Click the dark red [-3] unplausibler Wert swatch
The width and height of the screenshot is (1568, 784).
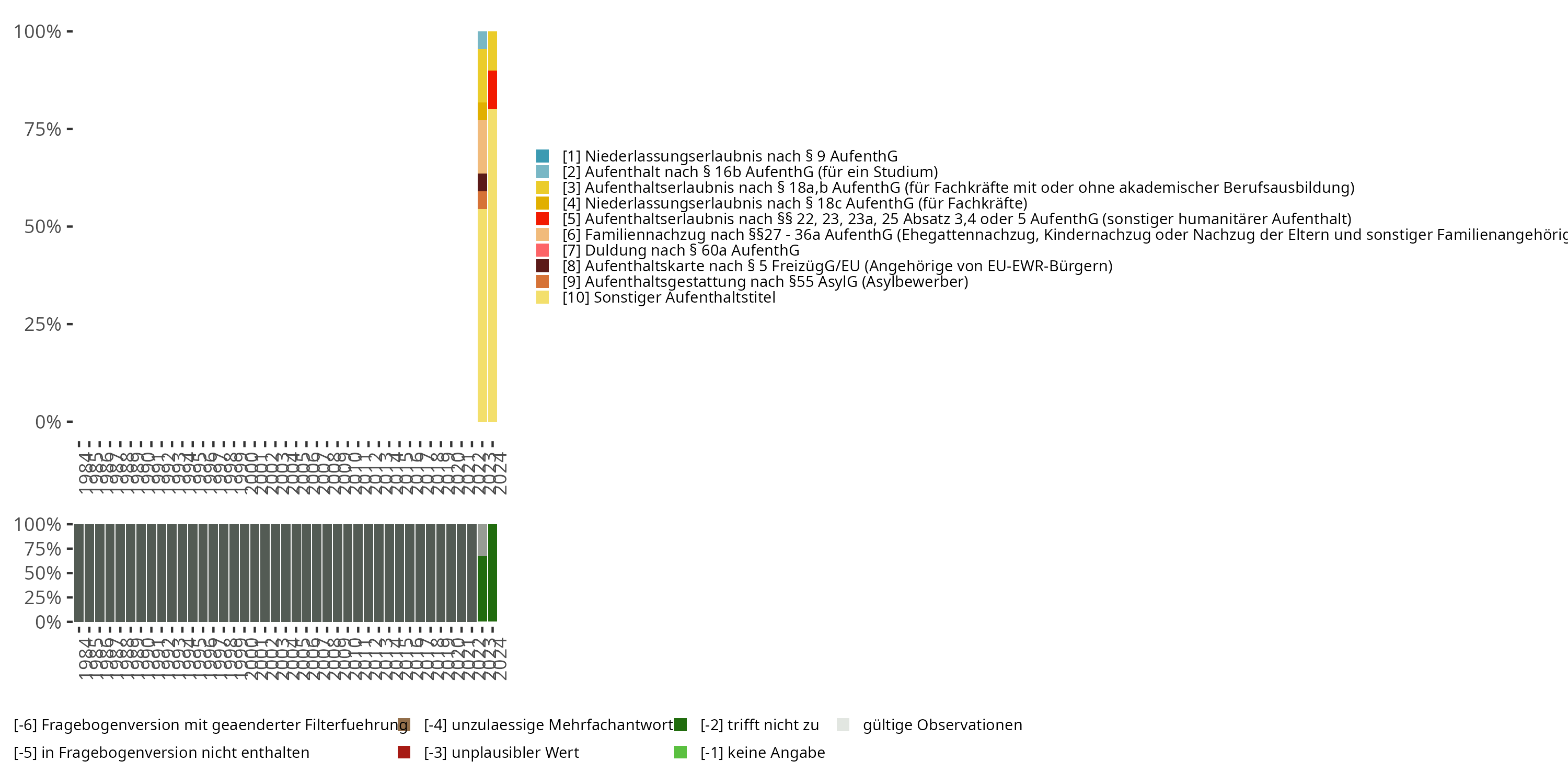tap(404, 752)
